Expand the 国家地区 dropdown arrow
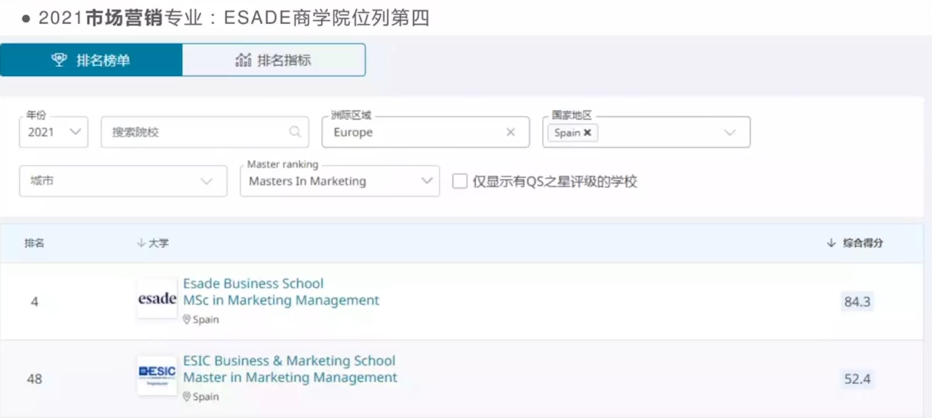The width and height of the screenshot is (932, 418). (x=730, y=133)
